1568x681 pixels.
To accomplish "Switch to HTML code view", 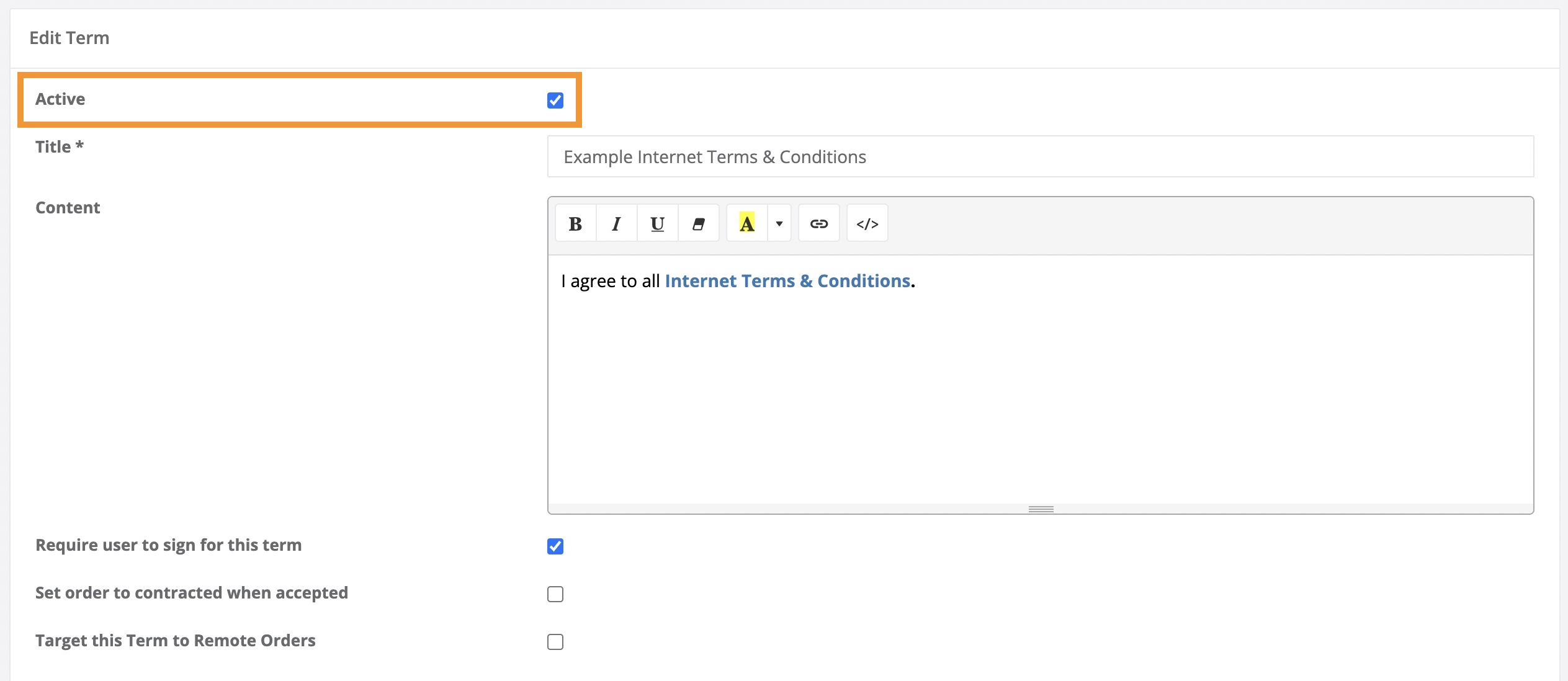I will tap(867, 223).
